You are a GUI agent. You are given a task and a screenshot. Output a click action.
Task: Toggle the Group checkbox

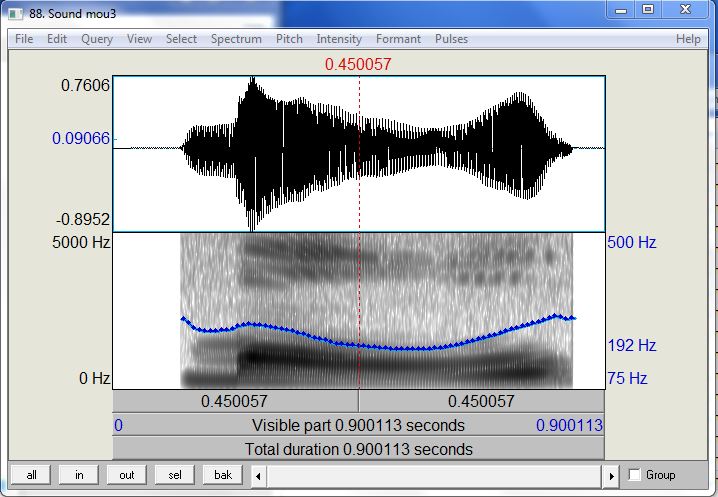(x=635, y=475)
